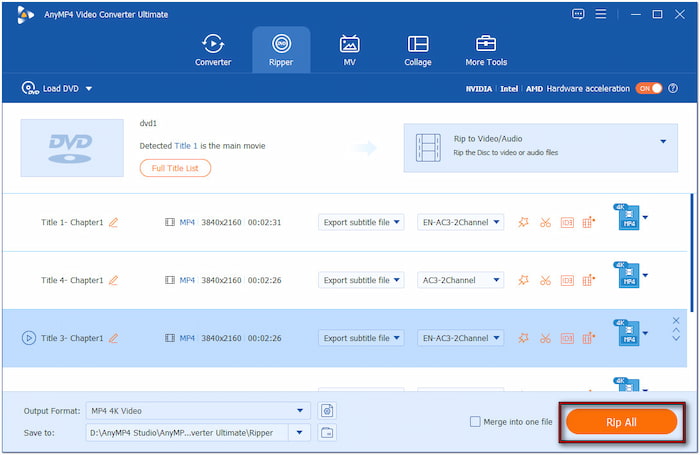Open EN-AC3-2Channel audio dropdown for Title 3

tap(460, 338)
